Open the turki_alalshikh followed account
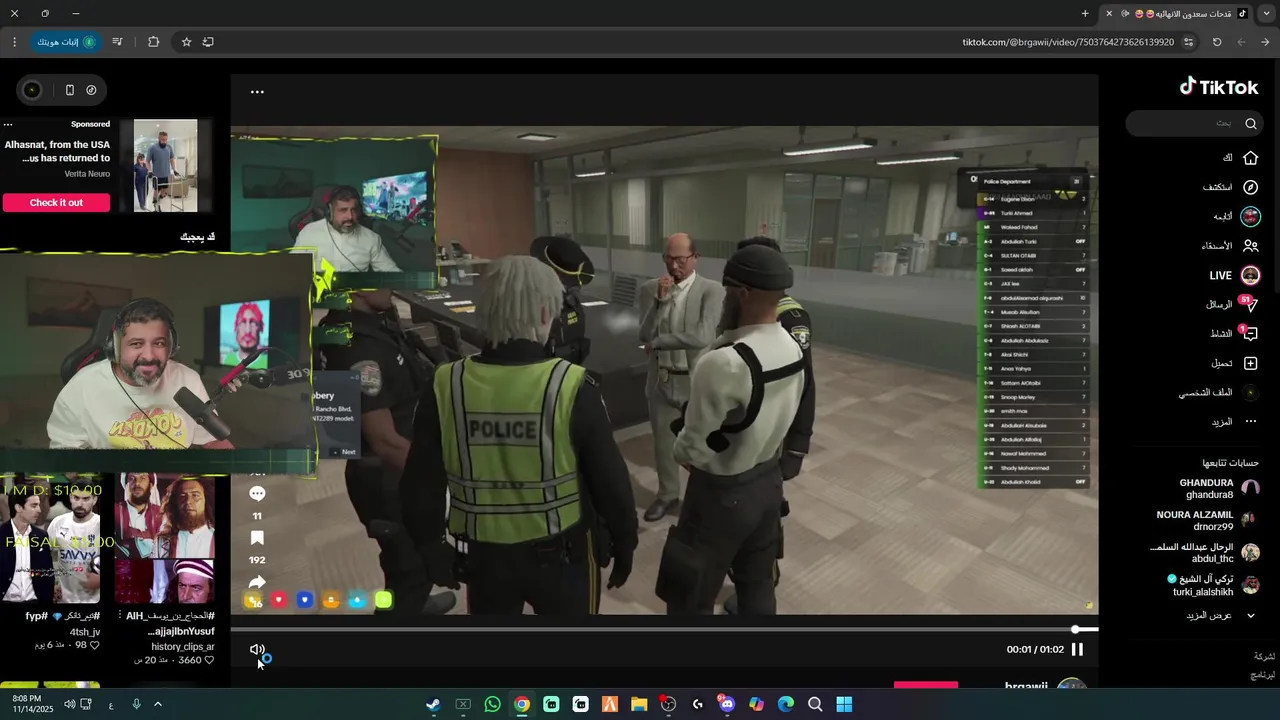1280x720 pixels. (1214, 585)
